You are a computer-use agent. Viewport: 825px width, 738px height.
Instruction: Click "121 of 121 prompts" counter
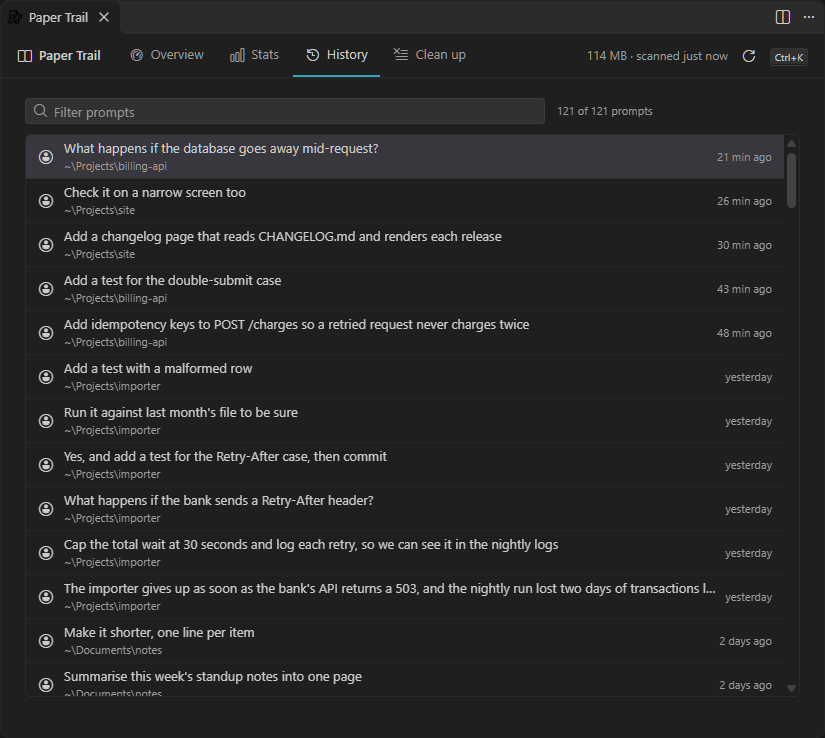point(605,111)
